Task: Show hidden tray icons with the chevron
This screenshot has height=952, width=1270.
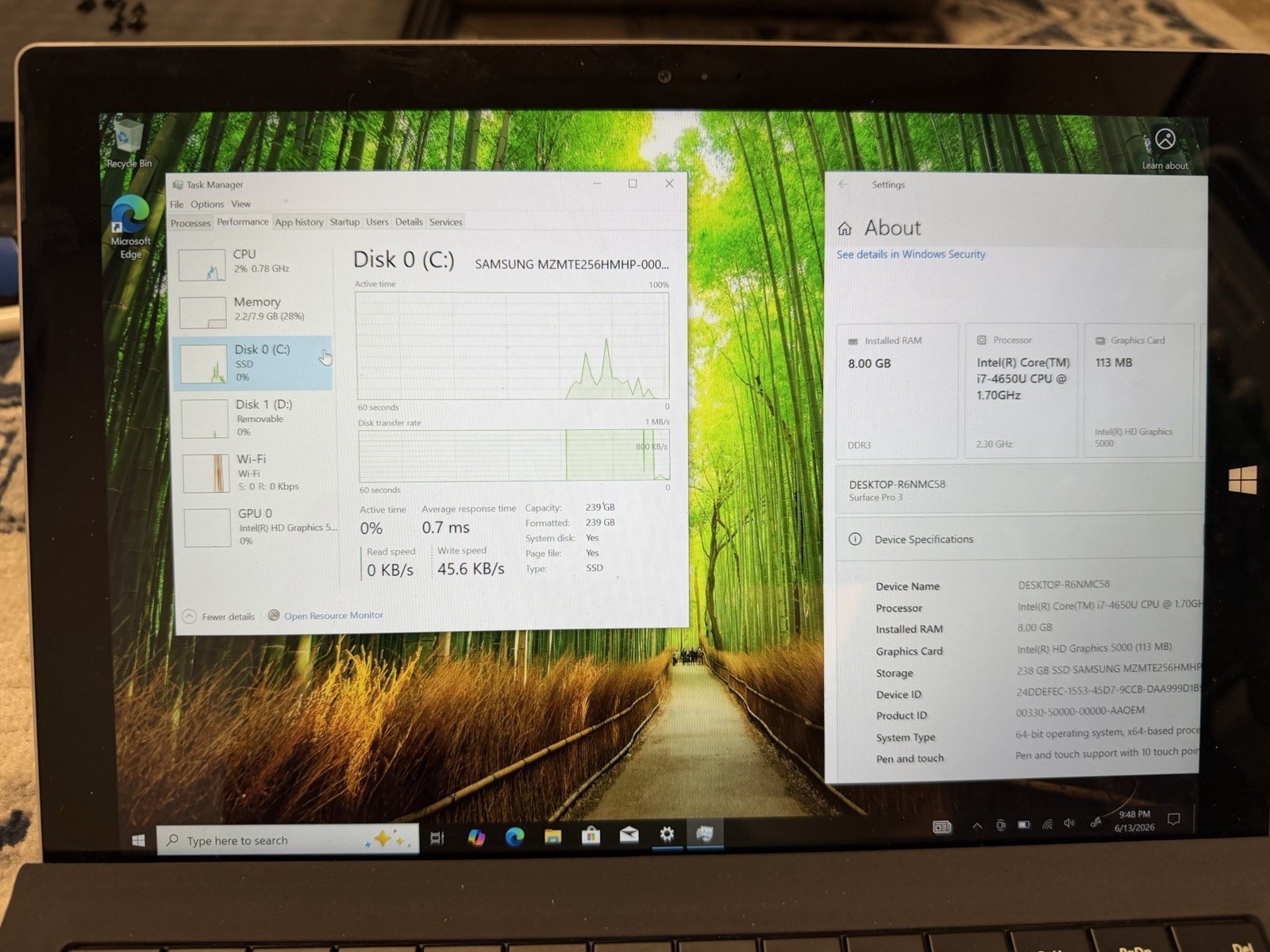Action: tap(977, 826)
